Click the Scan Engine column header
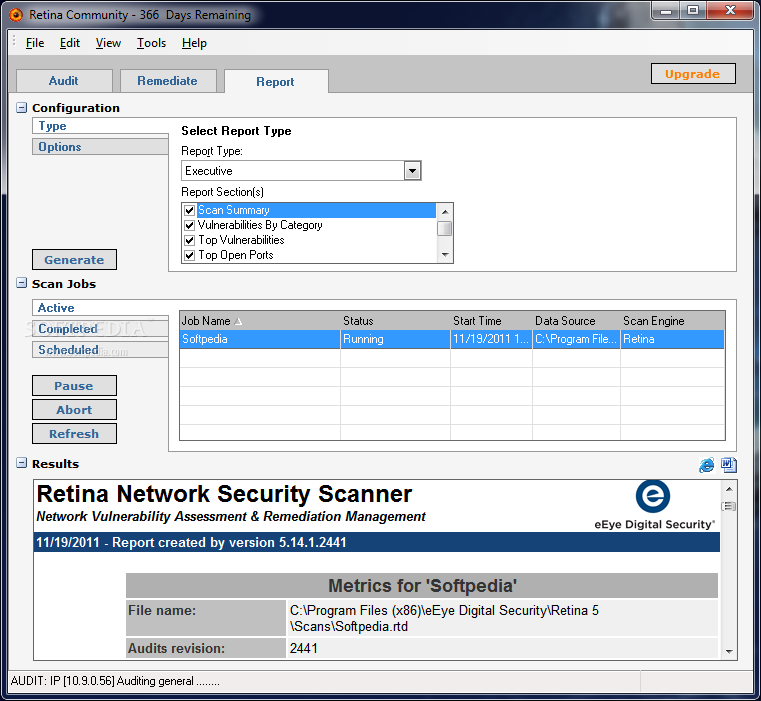 click(x=673, y=321)
